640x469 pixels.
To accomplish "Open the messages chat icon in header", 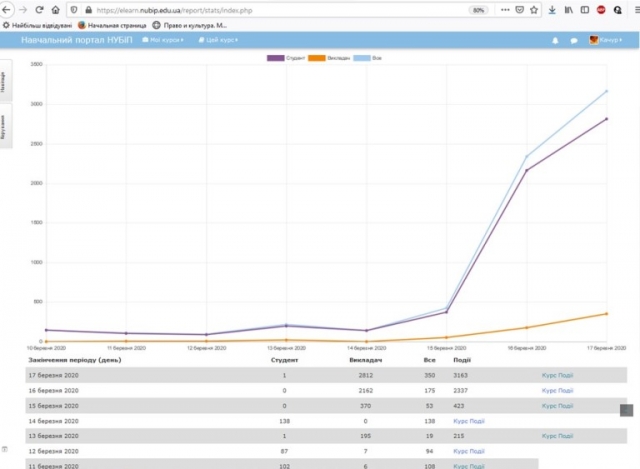I will [574, 41].
